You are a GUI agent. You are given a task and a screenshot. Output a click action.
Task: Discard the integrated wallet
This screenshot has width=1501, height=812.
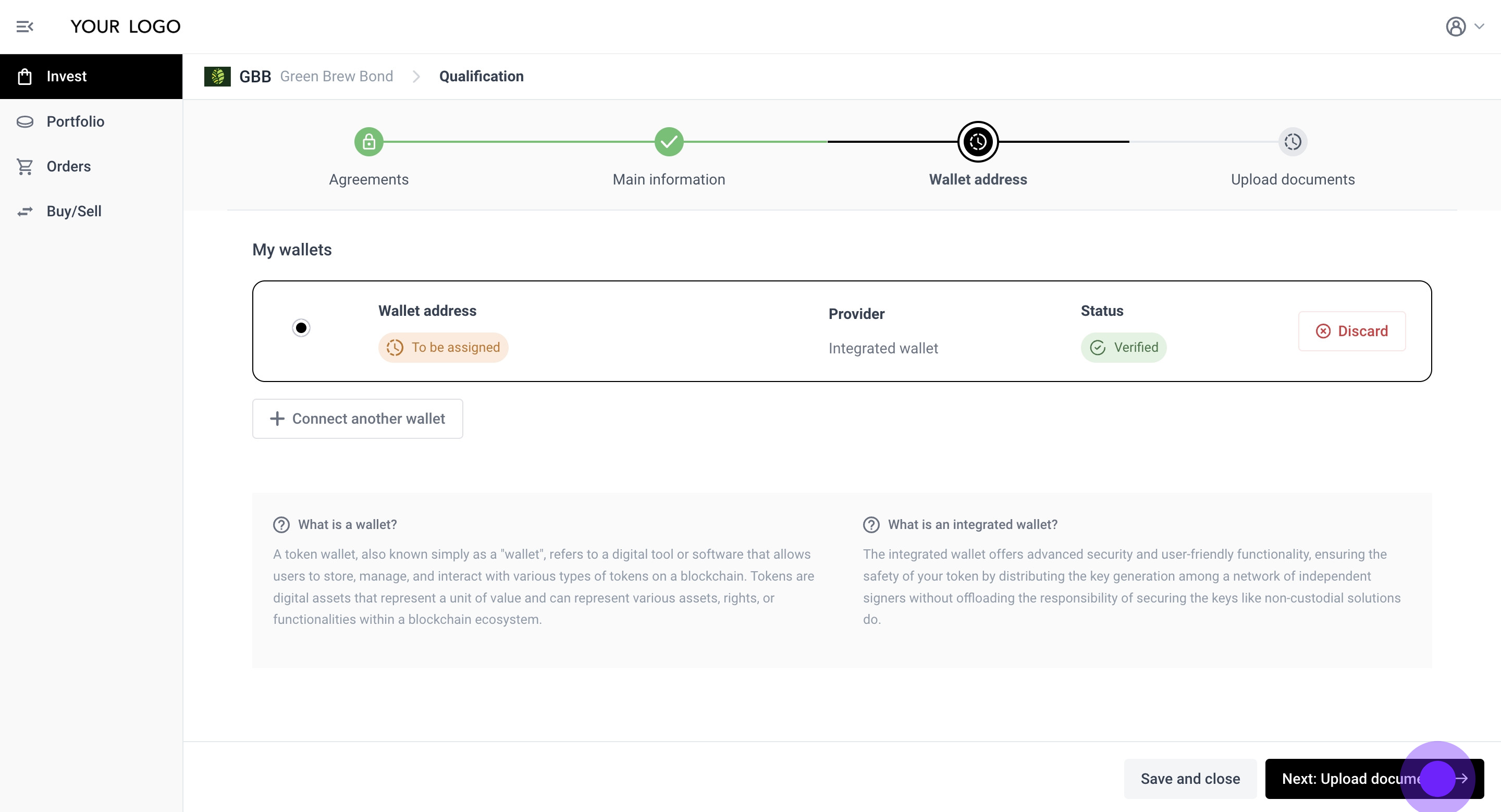1351,331
